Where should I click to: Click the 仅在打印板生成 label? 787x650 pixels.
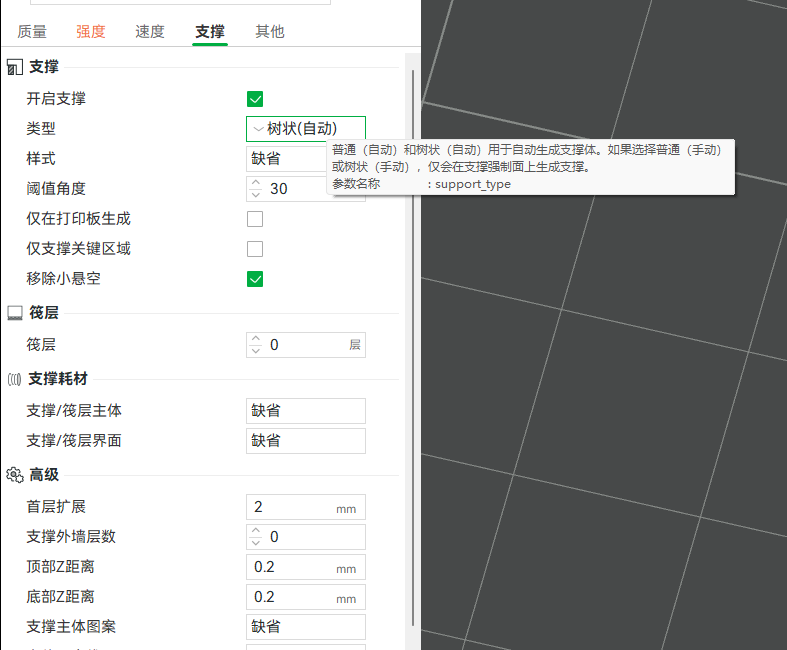(78, 219)
